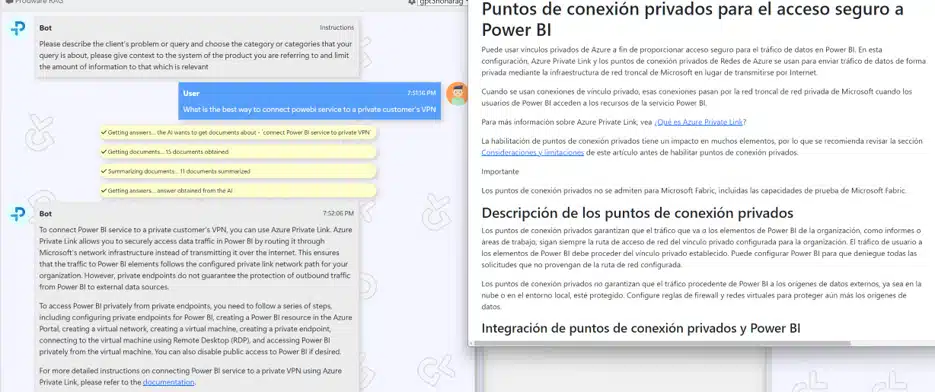The image size is (935, 392).
Task: Click the blue User question message
Action: click(310, 101)
